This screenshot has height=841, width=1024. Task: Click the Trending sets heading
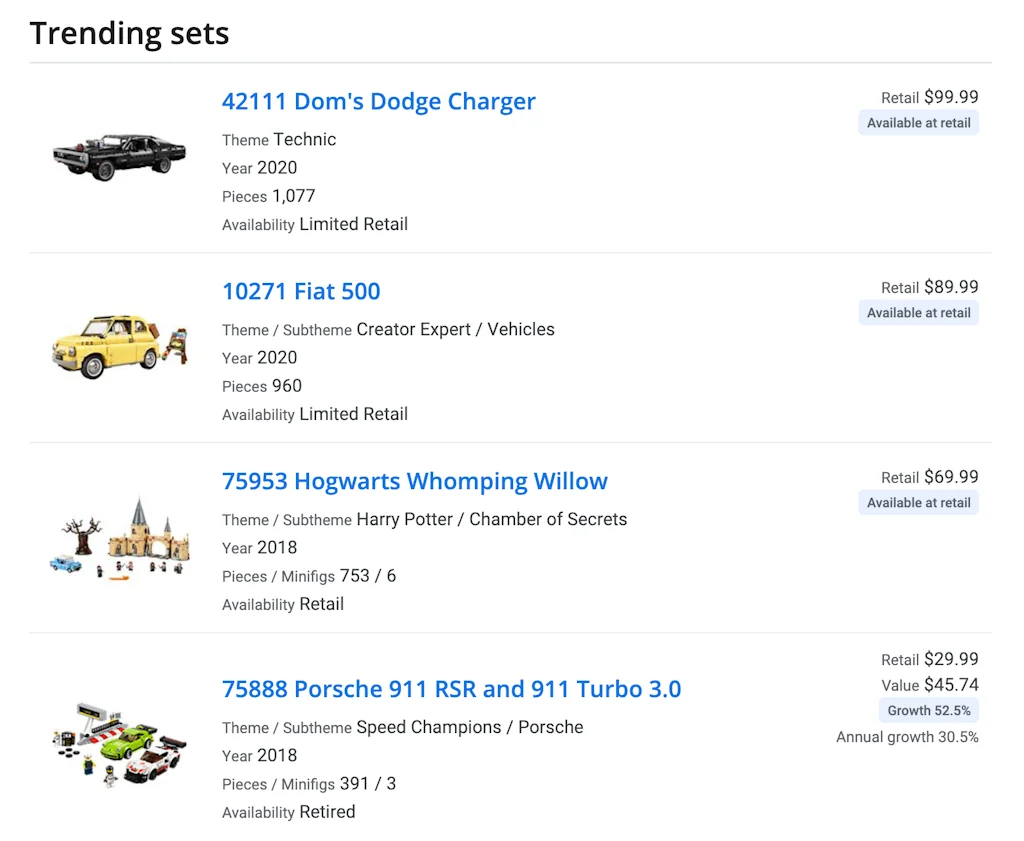click(129, 33)
